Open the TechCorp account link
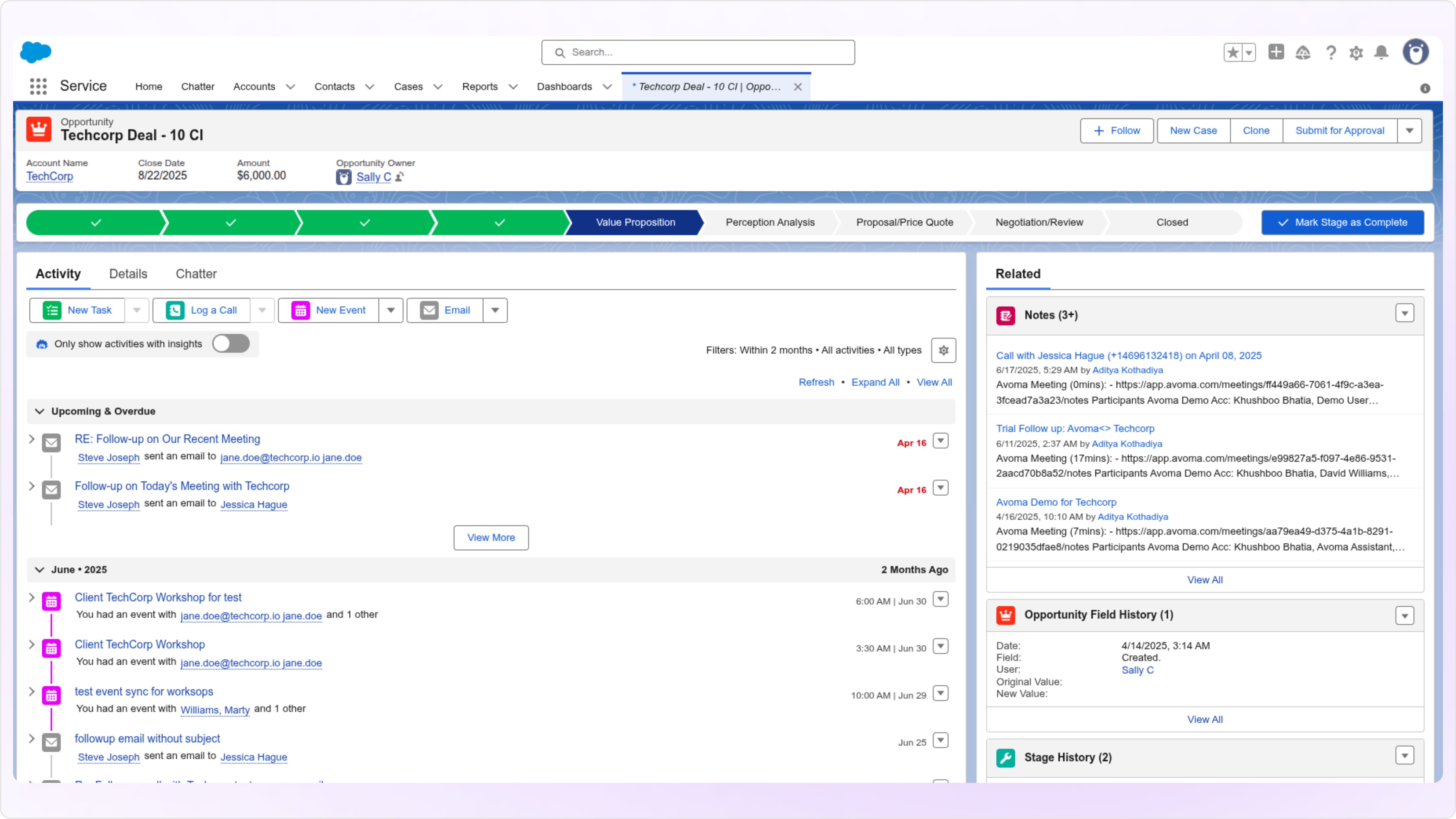1456x819 pixels. pyautogui.click(x=50, y=176)
